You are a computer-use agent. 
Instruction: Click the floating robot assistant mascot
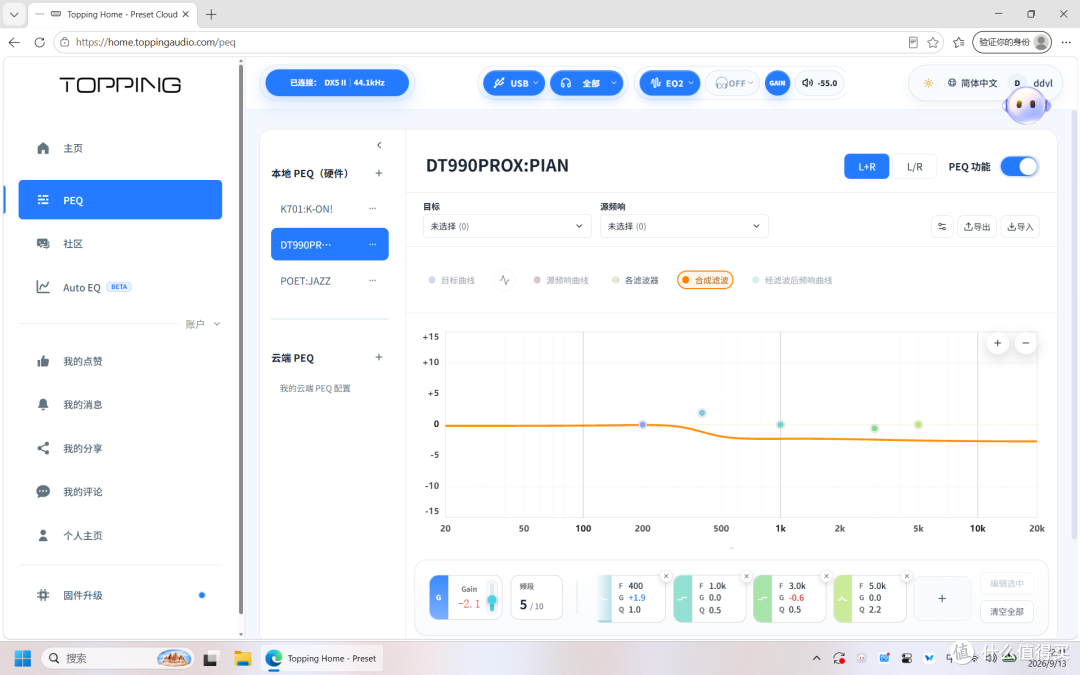click(1026, 105)
